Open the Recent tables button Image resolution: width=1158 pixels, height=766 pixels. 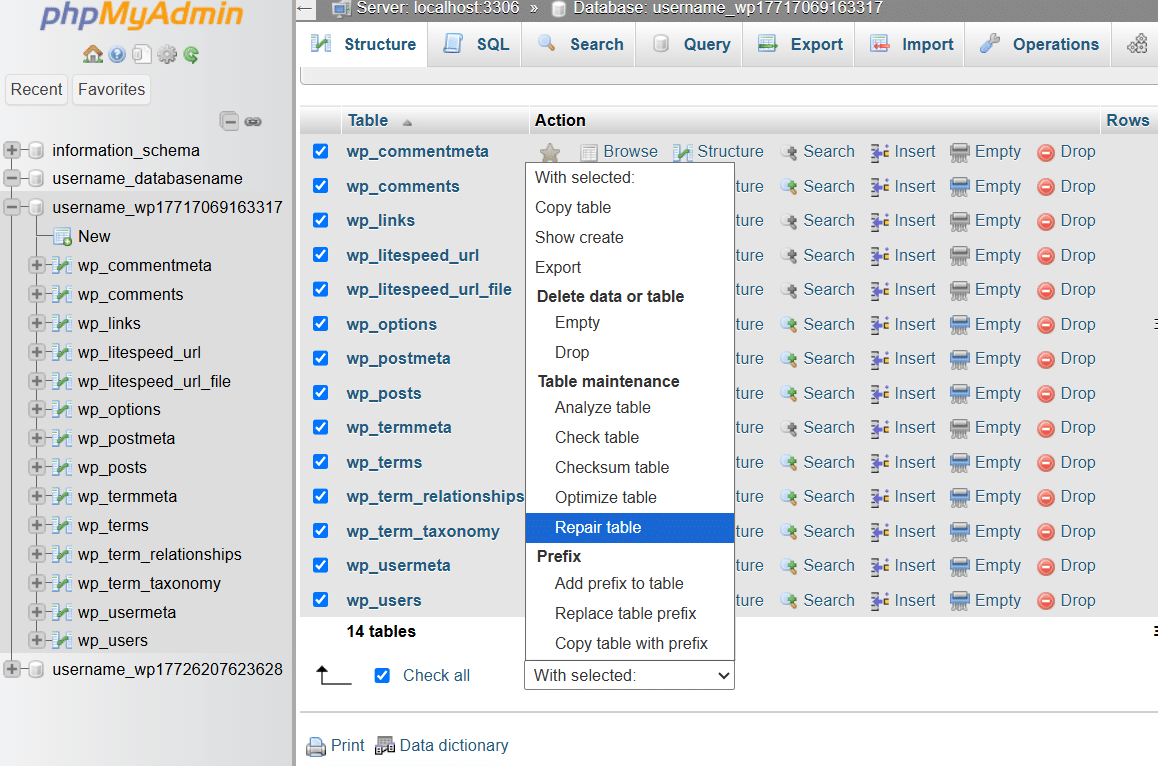(36, 89)
